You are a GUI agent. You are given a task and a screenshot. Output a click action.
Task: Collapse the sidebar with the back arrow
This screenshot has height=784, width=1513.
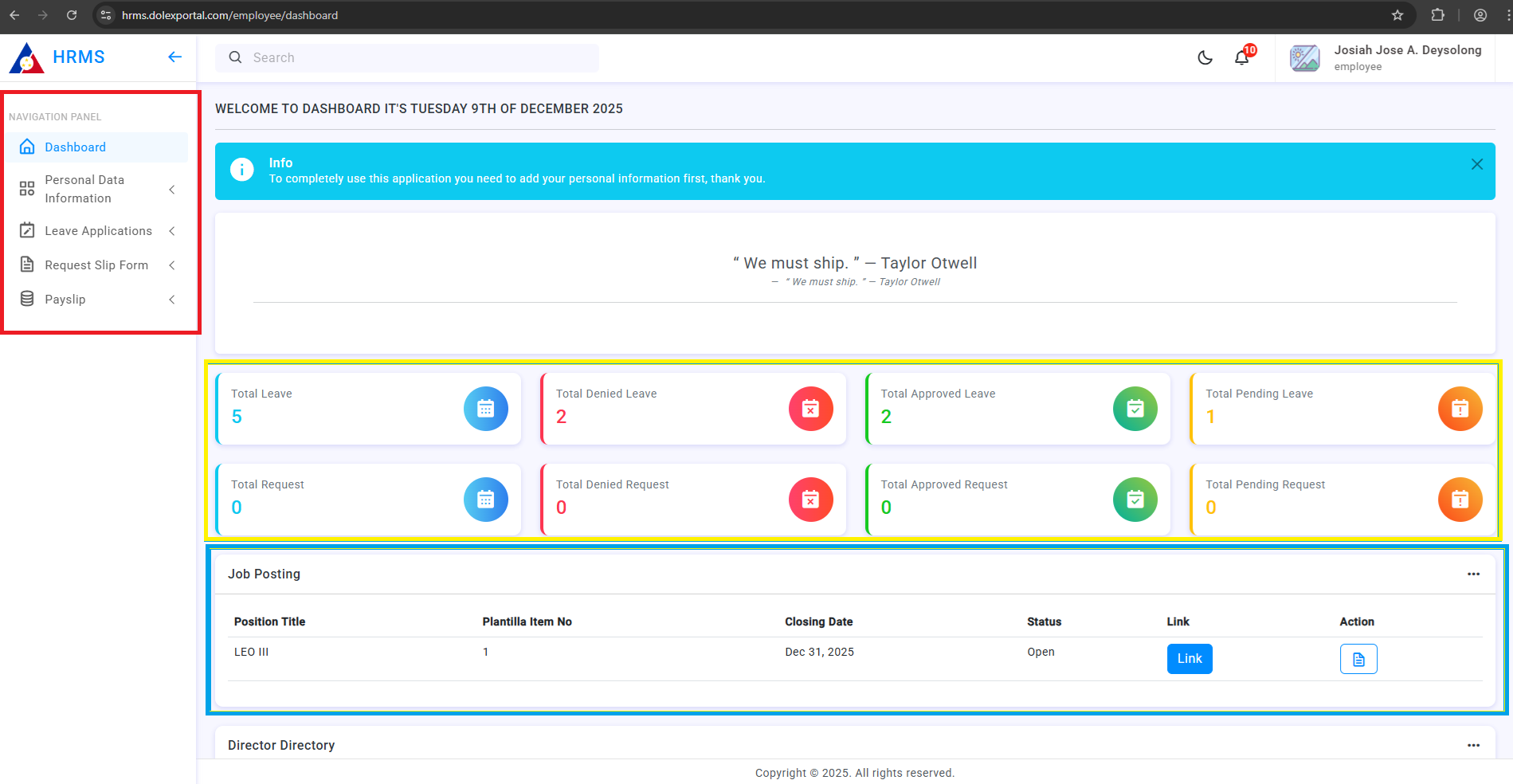click(x=175, y=57)
